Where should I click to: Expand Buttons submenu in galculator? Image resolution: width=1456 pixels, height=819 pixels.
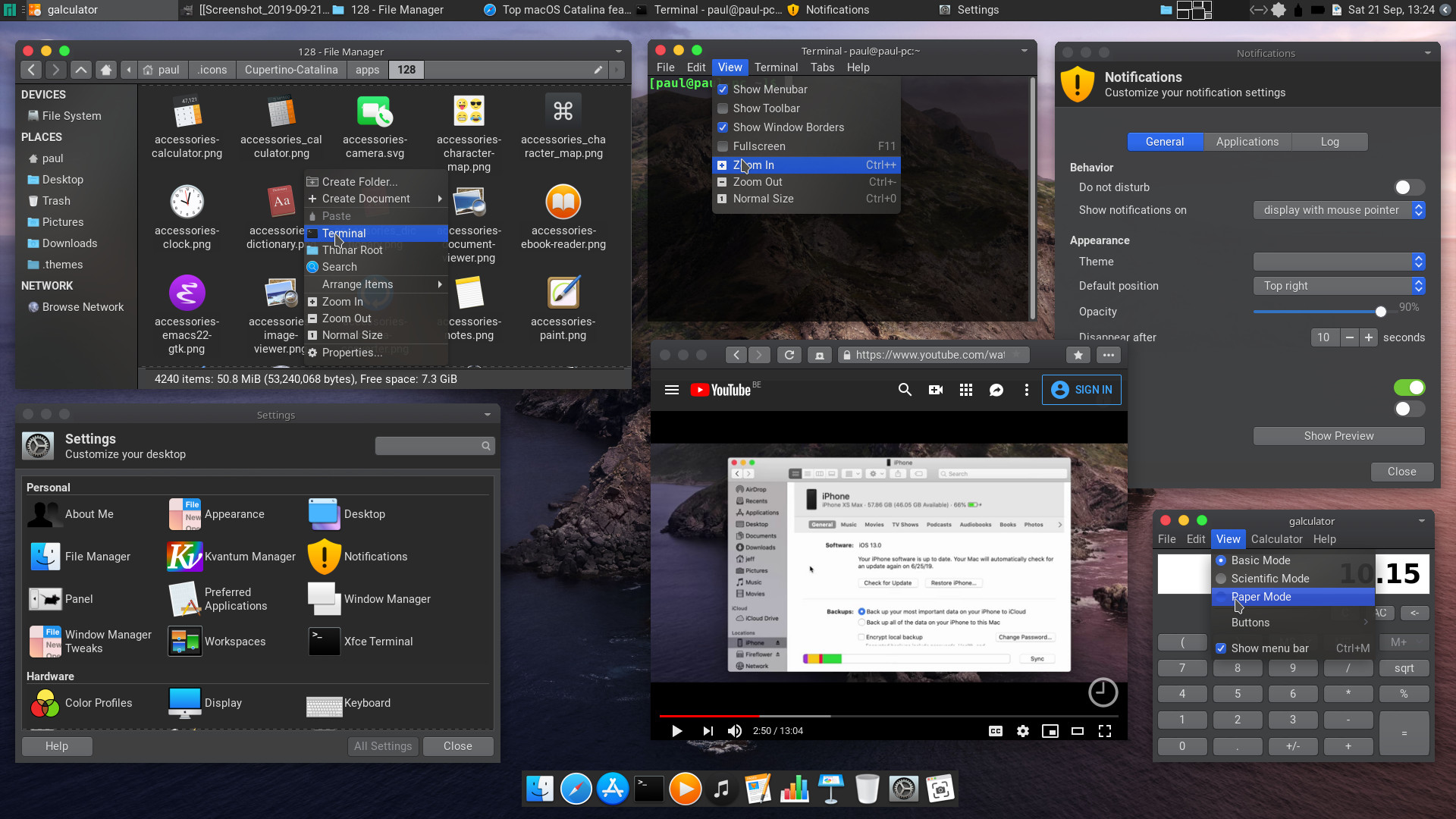pos(1293,623)
